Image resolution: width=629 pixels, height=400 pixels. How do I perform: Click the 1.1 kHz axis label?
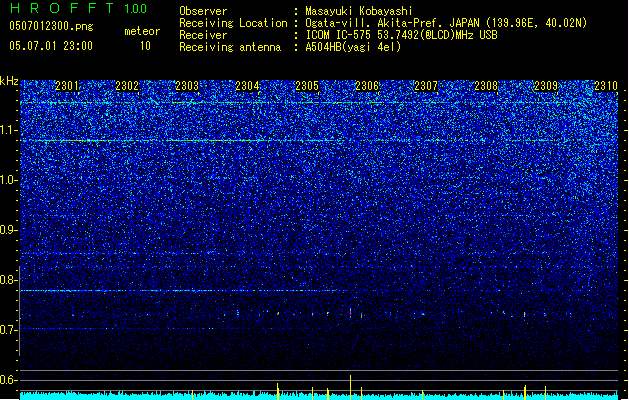(8, 130)
